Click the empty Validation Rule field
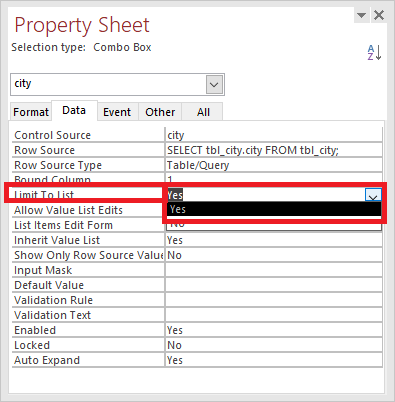The image size is (395, 402). [x=274, y=300]
